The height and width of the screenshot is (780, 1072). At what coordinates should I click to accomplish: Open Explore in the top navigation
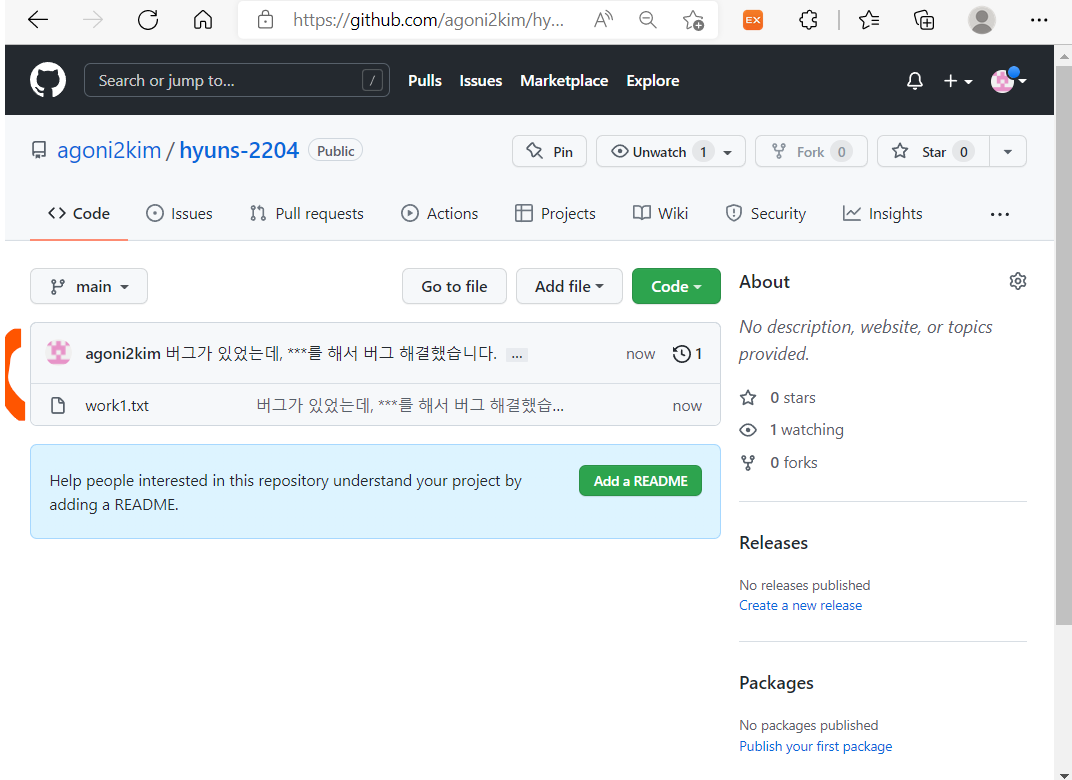pos(653,81)
